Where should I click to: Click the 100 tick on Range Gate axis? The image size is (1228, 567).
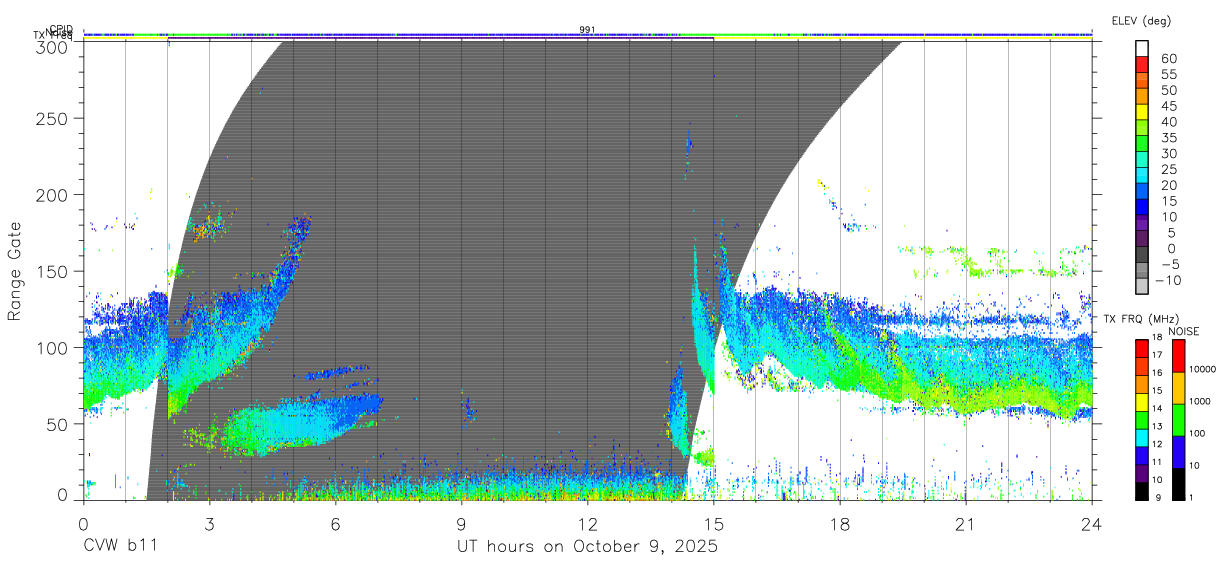(x=53, y=347)
